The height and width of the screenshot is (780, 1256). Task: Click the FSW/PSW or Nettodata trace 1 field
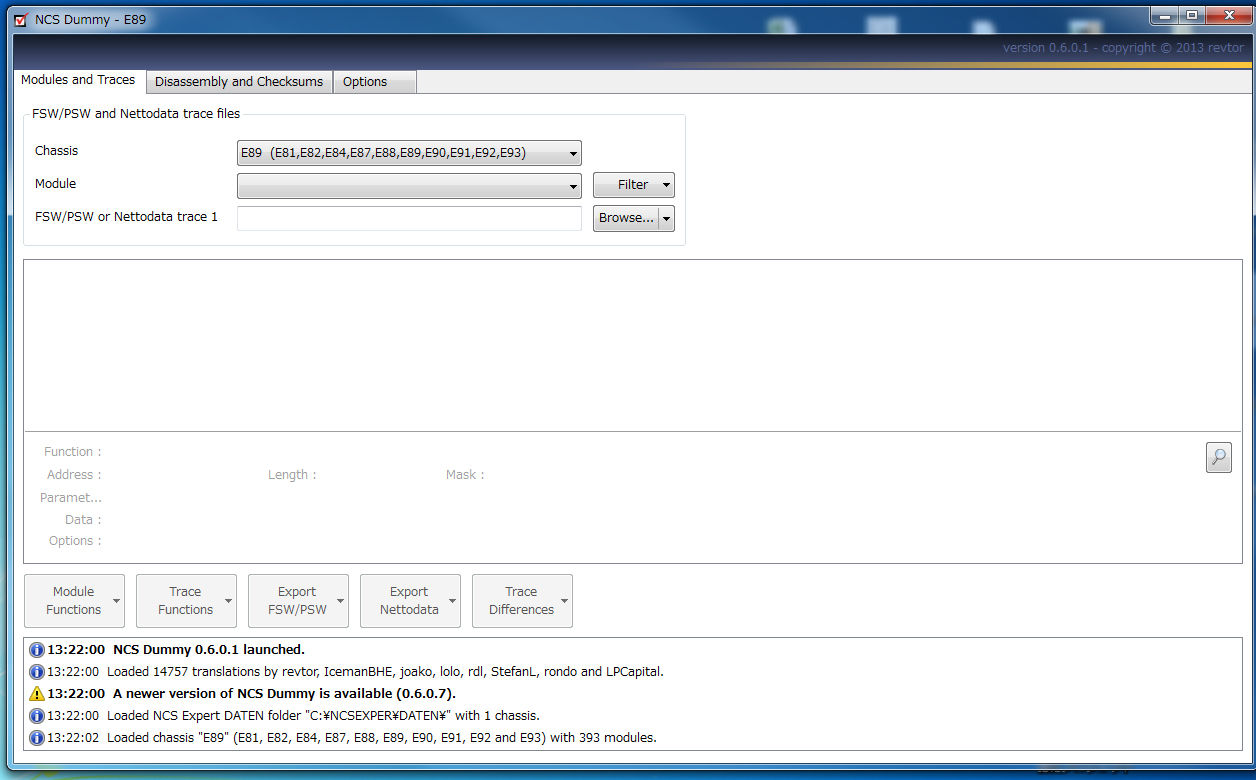(409, 218)
